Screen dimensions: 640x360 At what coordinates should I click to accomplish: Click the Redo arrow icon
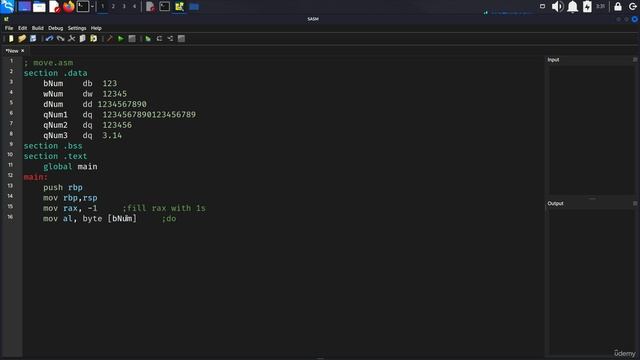click(x=60, y=38)
